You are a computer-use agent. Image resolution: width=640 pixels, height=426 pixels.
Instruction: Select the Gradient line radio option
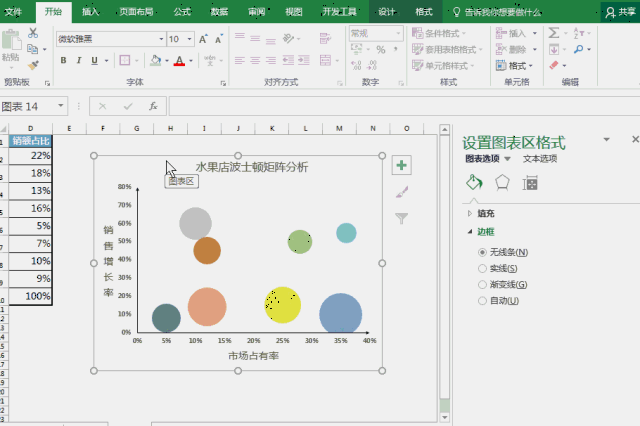pyautogui.click(x=482, y=284)
